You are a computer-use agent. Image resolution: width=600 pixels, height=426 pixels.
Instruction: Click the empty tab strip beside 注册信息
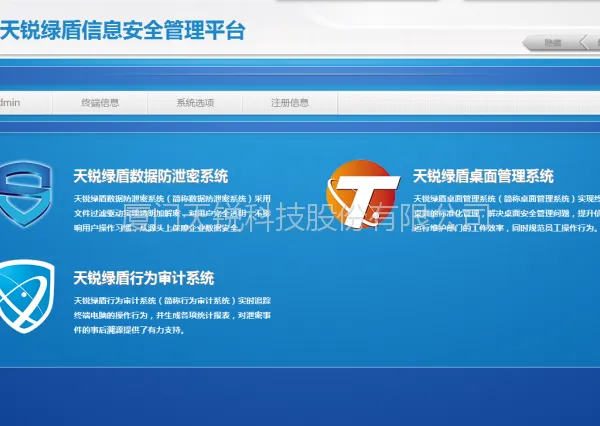pyautogui.click(x=469, y=103)
